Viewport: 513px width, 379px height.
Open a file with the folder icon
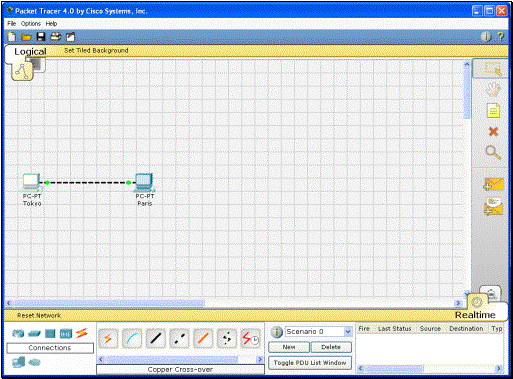[26, 37]
